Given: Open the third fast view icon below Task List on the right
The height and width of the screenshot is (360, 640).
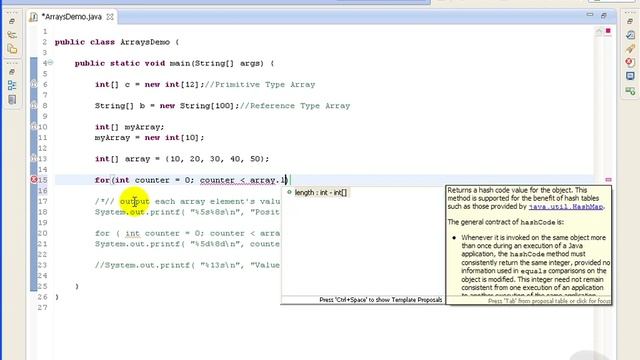Looking at the screenshot, I should pos(630,49).
